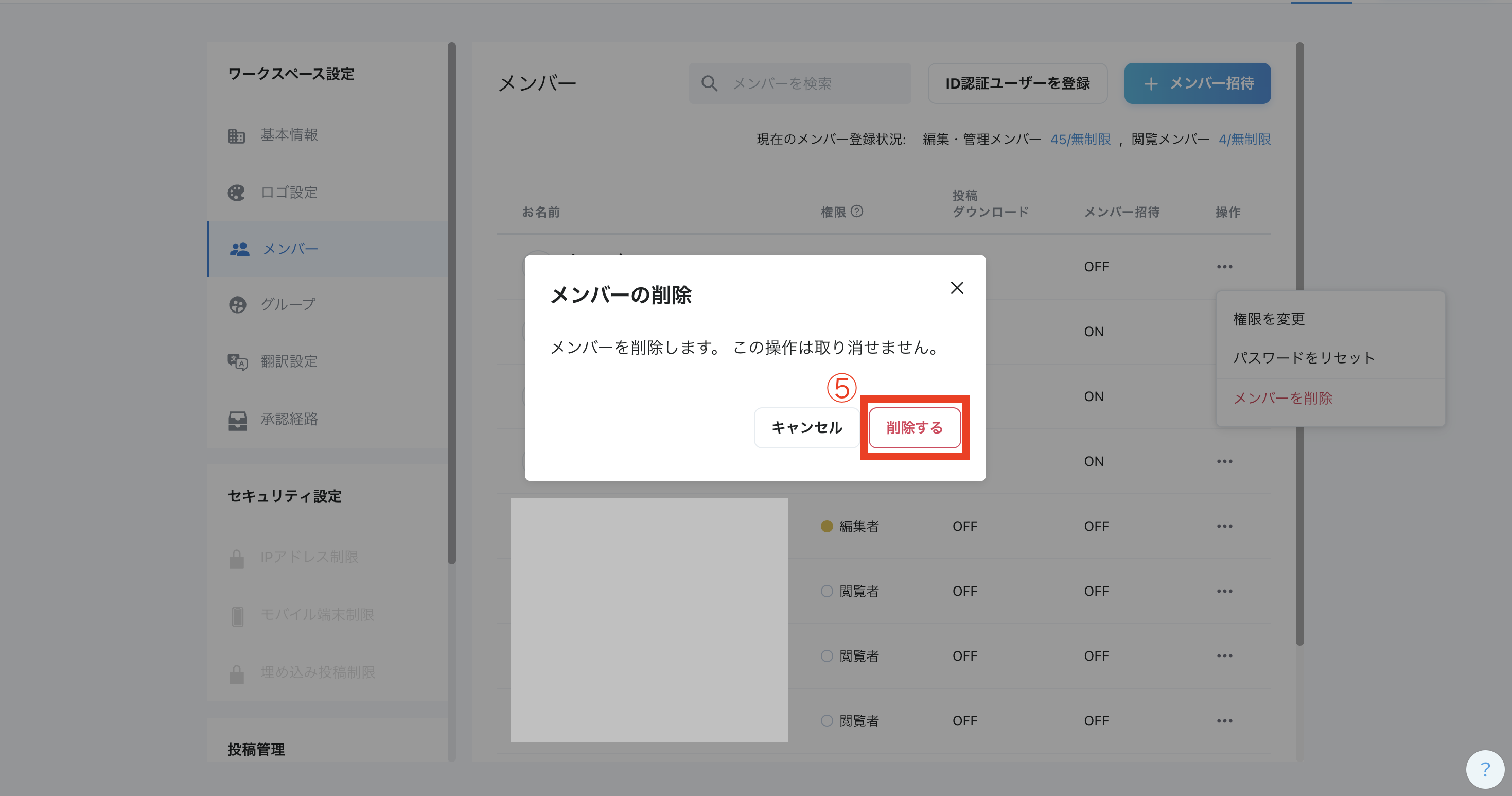
Task: Click the 基本情報 building icon
Action: click(237, 135)
